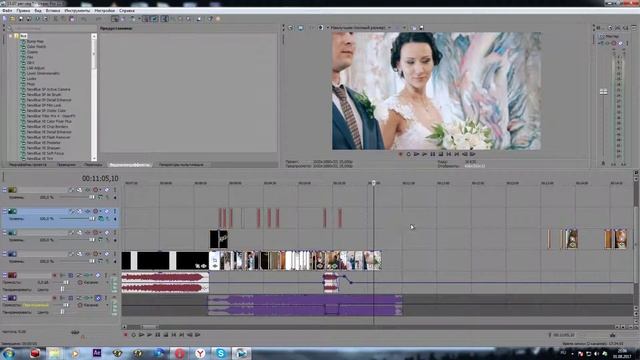Arm the purple audio track for recording

[x=54, y=298]
